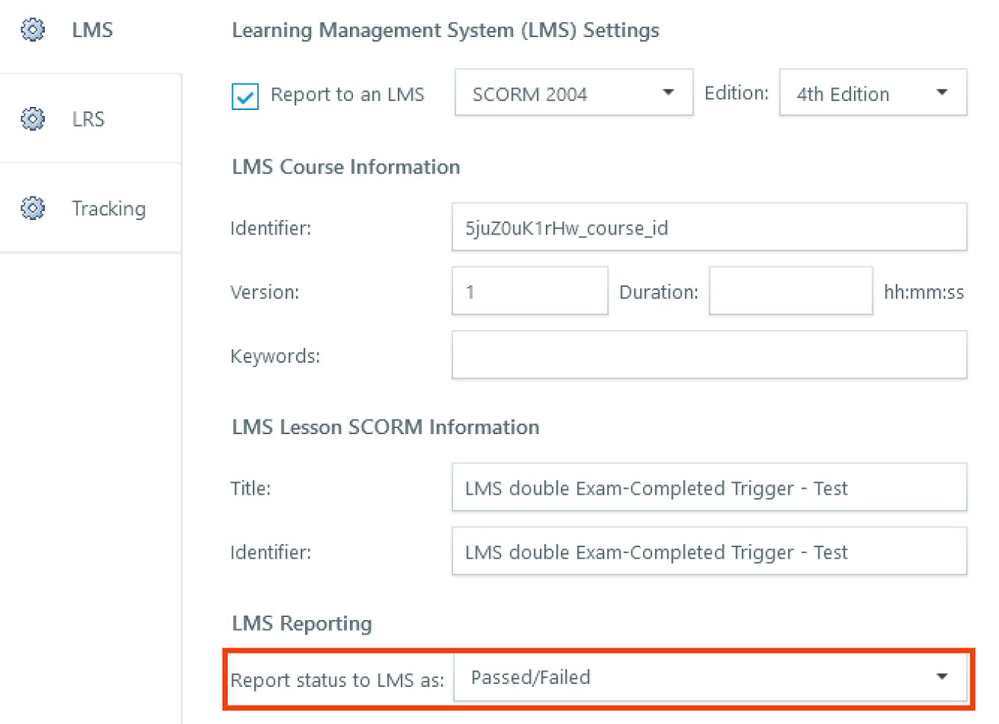The height and width of the screenshot is (724, 999).
Task: Click the course Identifier input field
Action: (x=708, y=228)
